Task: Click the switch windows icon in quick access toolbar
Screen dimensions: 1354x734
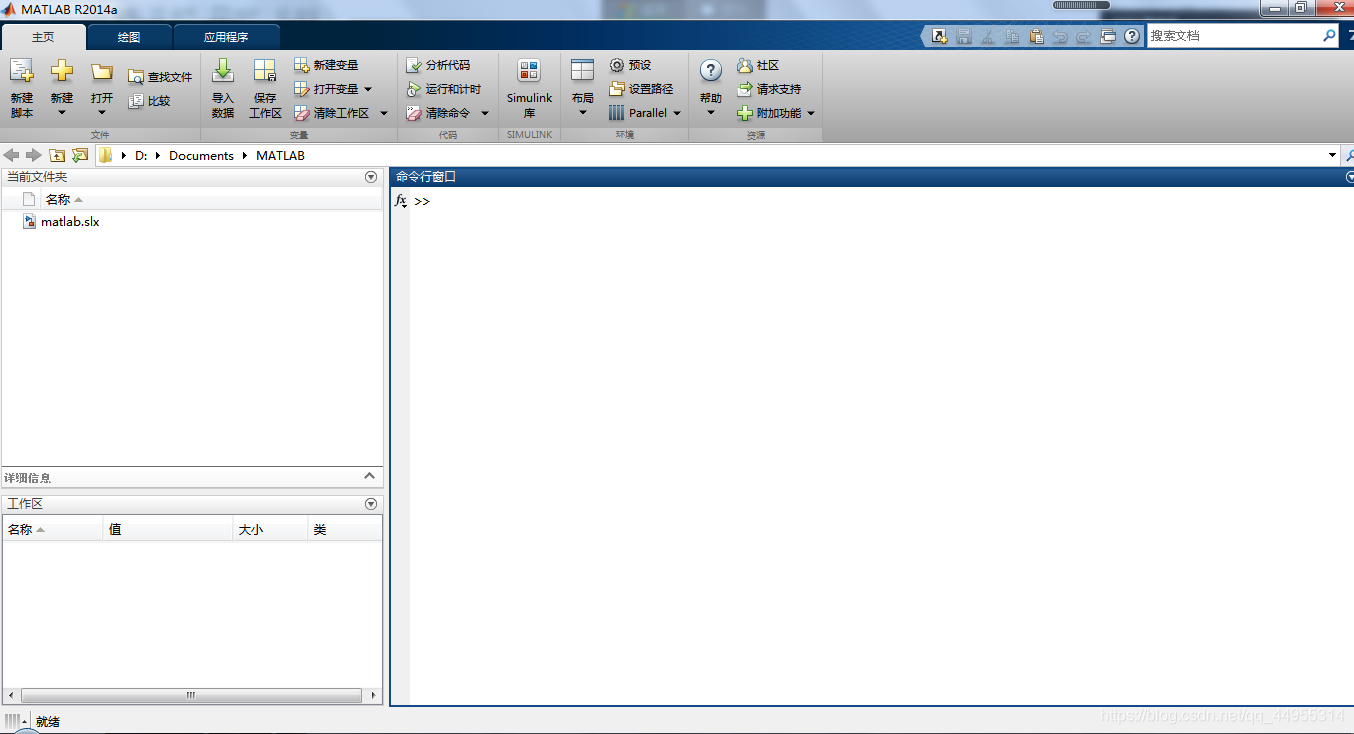Action: point(1108,36)
